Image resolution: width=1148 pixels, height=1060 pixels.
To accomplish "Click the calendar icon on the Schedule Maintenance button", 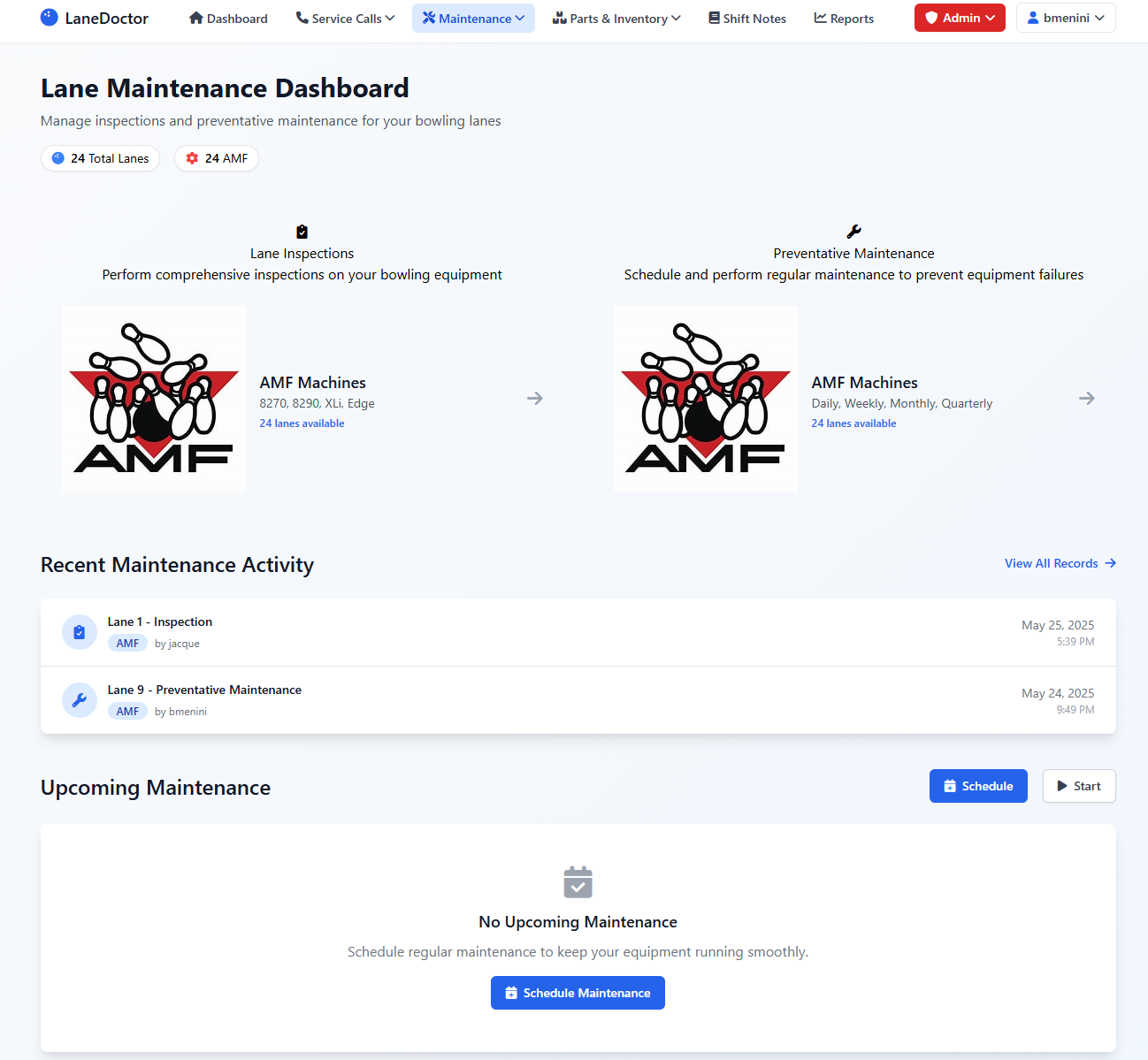I will coord(511,993).
